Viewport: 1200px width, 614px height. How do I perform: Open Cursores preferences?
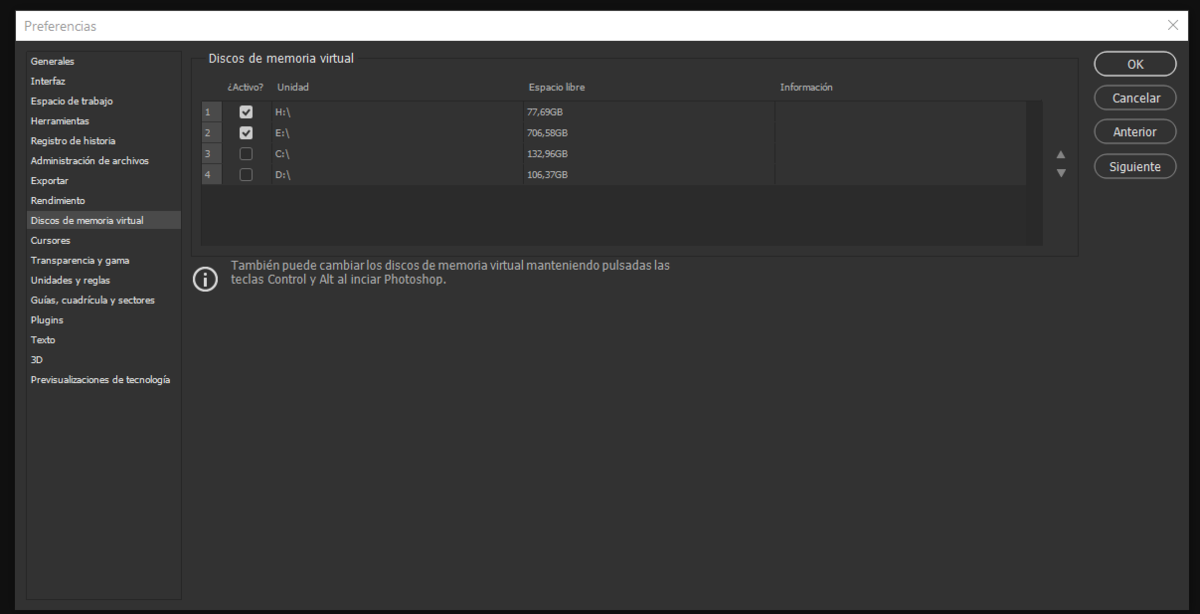coord(104,240)
